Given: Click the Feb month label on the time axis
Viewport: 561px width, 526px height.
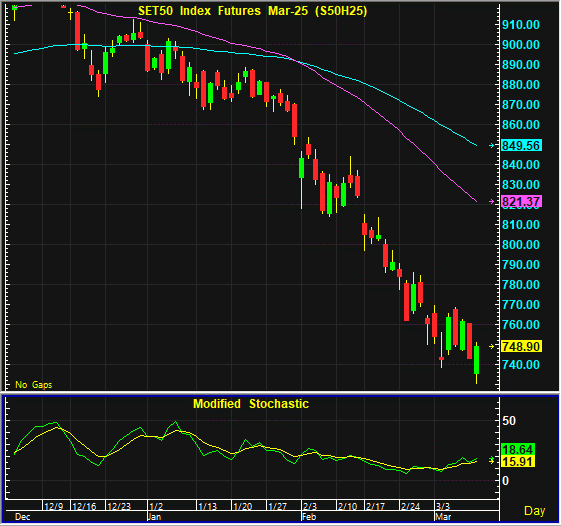Looking at the screenshot, I should click(309, 517).
